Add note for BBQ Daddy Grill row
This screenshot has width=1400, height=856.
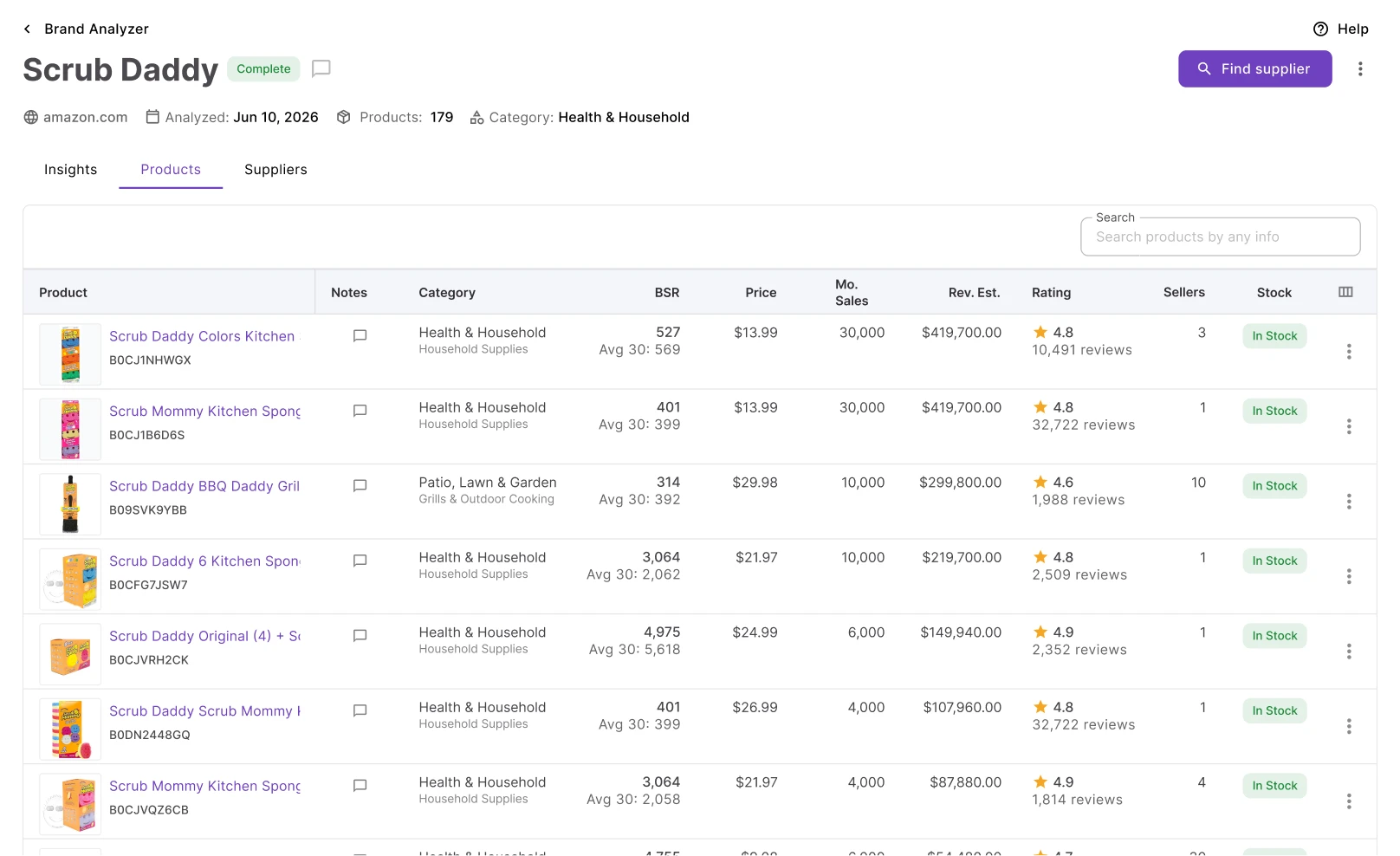pyautogui.click(x=360, y=486)
